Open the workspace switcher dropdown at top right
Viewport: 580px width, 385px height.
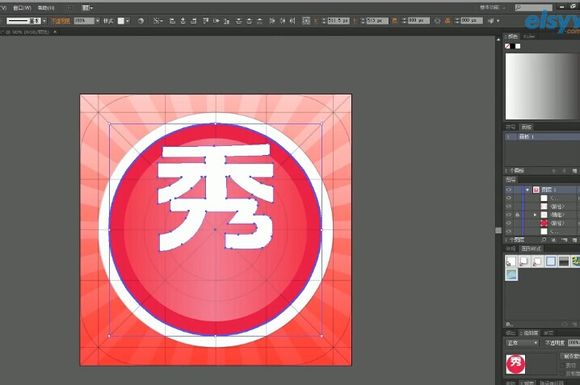[x=492, y=7]
